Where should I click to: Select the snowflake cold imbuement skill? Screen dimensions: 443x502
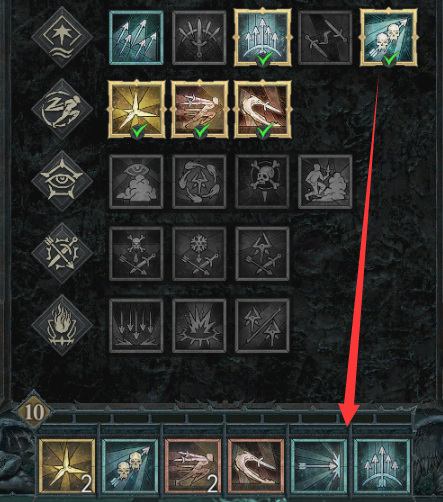coord(199,254)
